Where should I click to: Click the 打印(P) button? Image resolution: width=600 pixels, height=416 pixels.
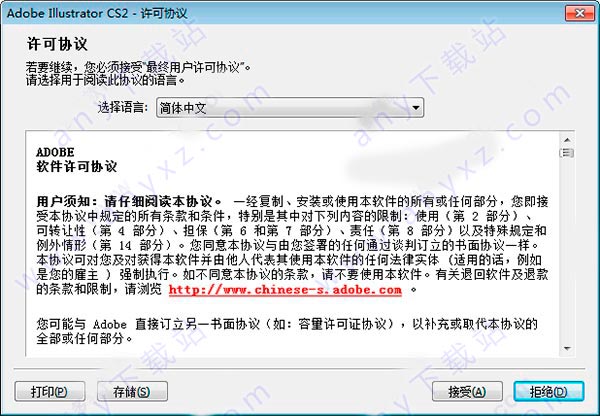pos(50,391)
